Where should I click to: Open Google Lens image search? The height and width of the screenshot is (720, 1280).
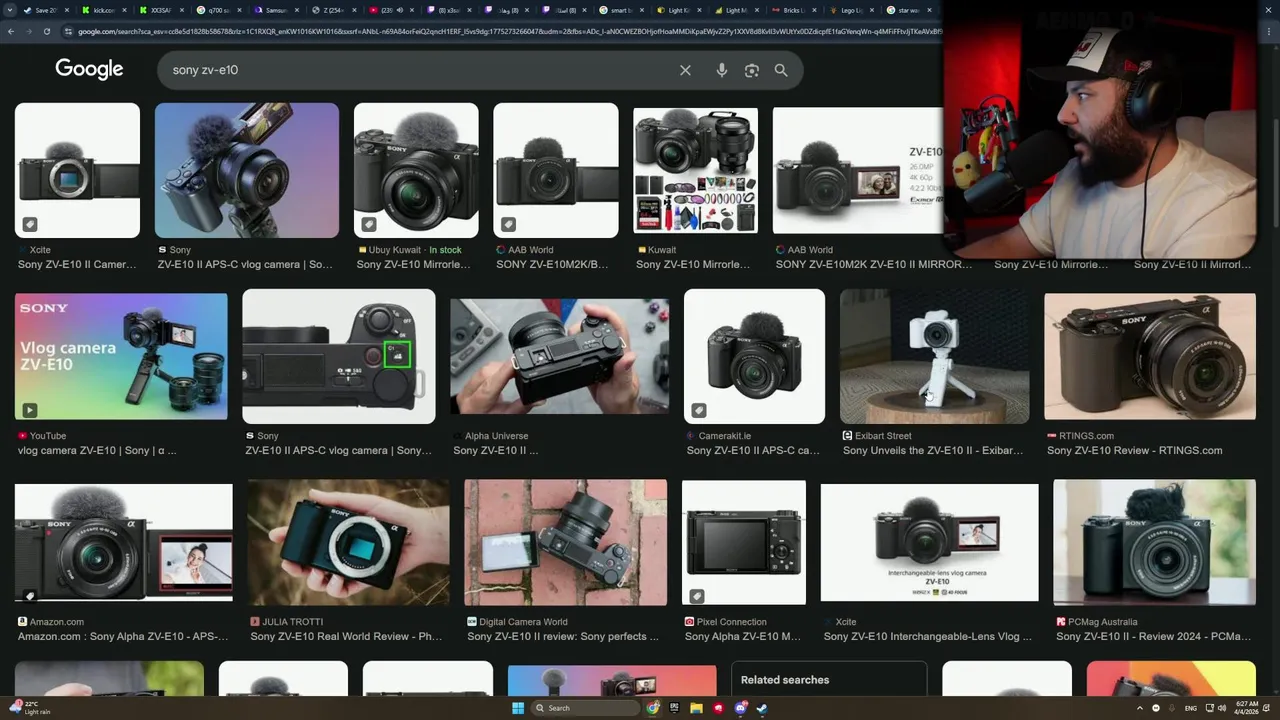coord(752,70)
